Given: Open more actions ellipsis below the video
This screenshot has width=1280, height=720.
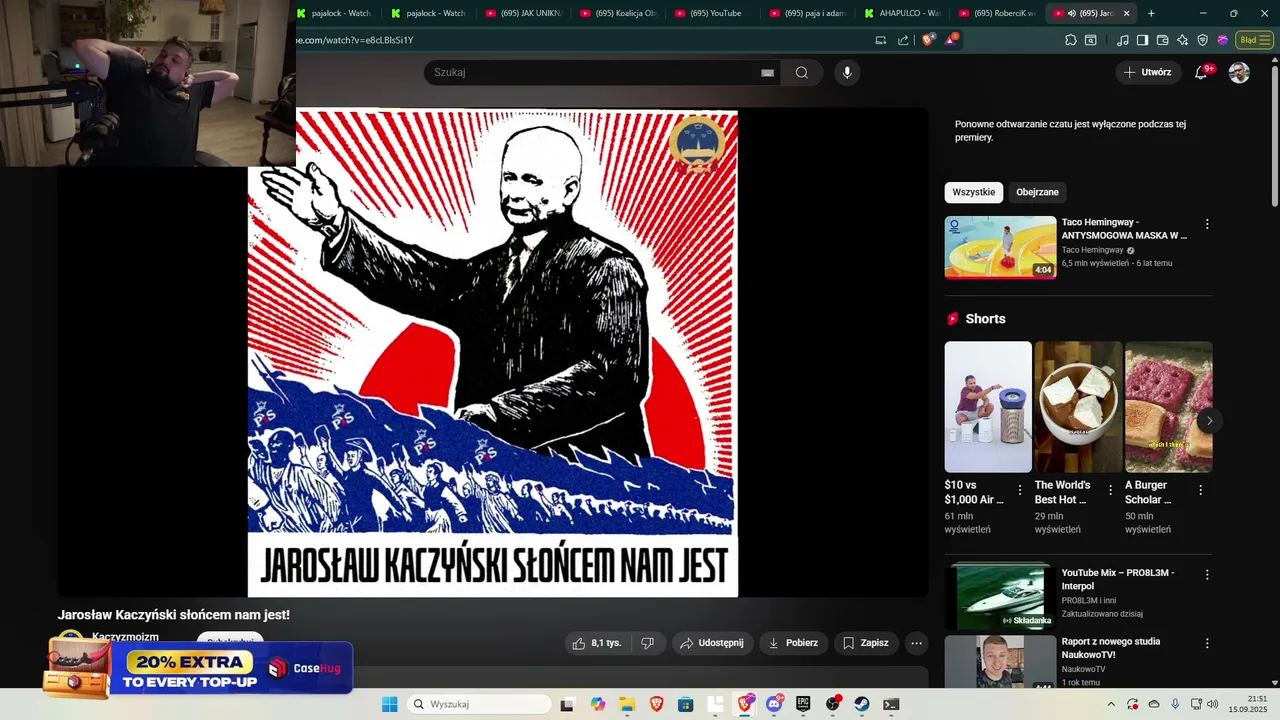Looking at the screenshot, I should pyautogui.click(x=916, y=643).
